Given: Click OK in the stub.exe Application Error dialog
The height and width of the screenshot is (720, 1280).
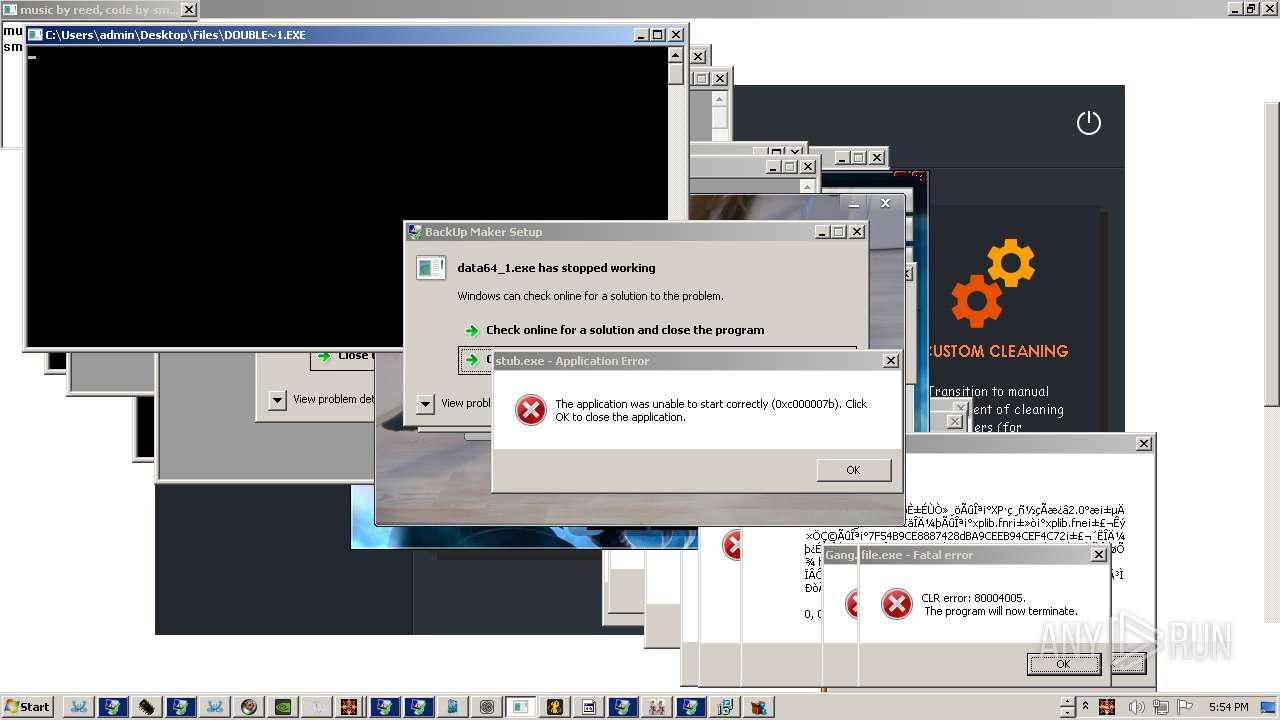Looking at the screenshot, I should click(x=853, y=470).
